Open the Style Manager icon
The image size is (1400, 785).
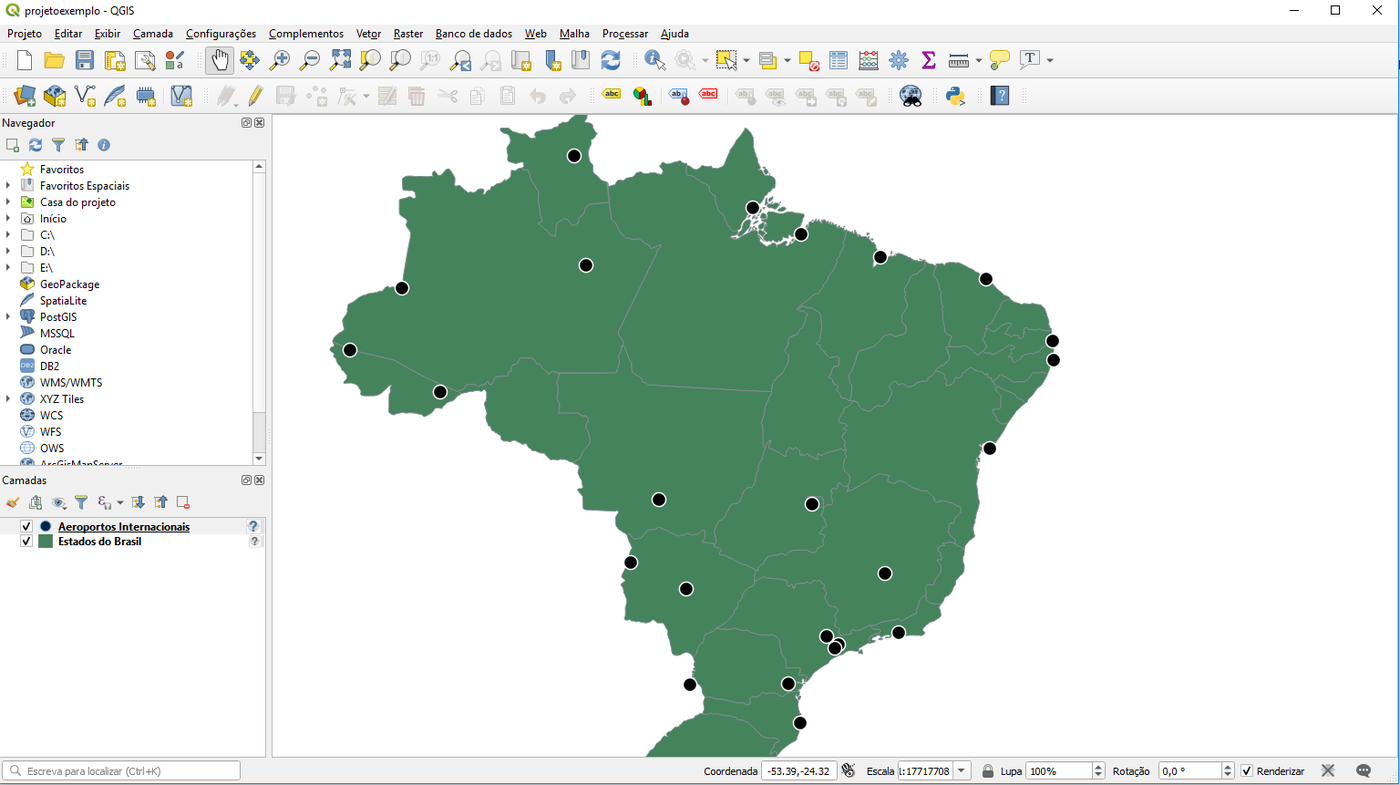(175, 61)
